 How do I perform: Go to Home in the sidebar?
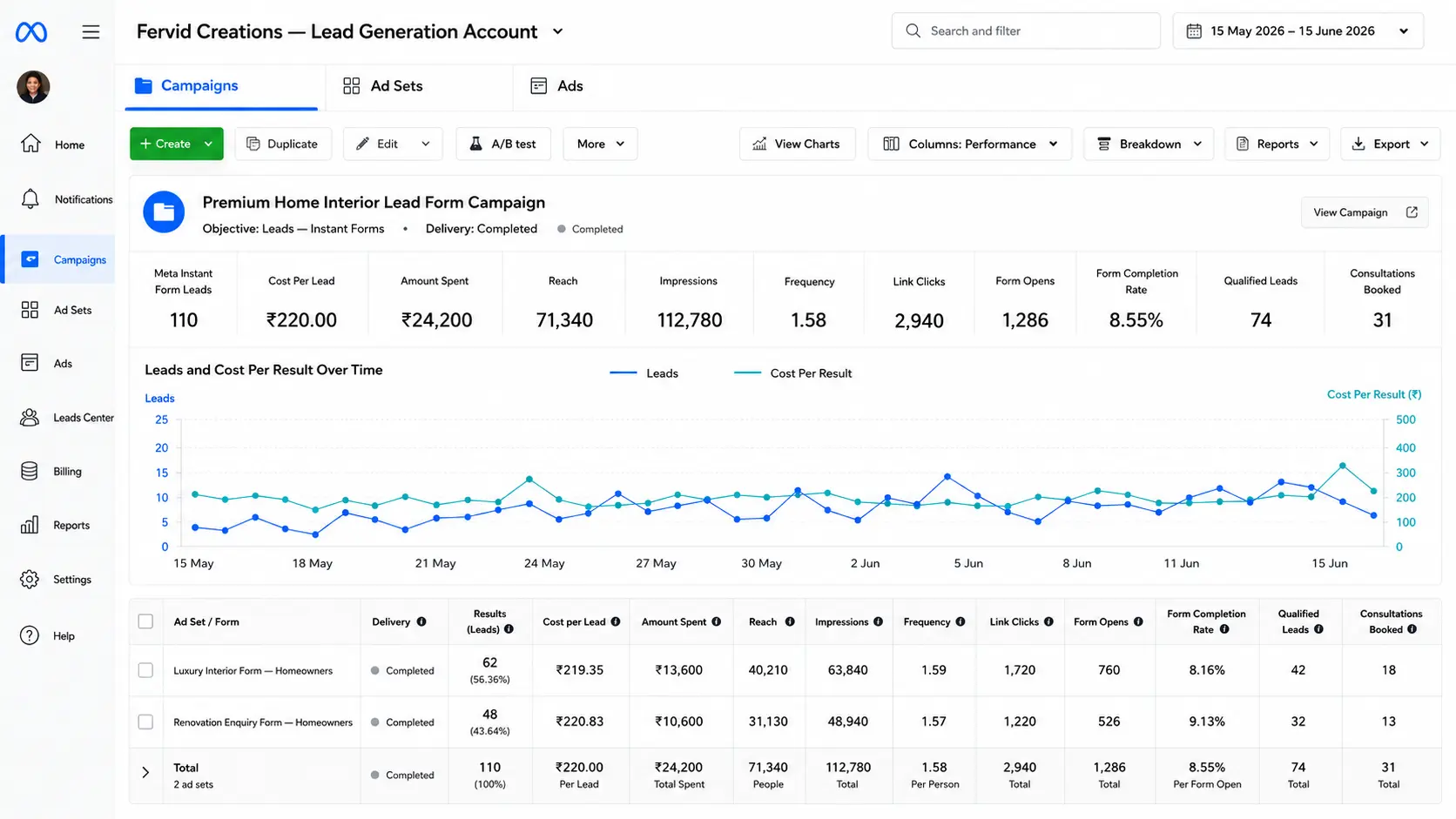tap(53, 144)
